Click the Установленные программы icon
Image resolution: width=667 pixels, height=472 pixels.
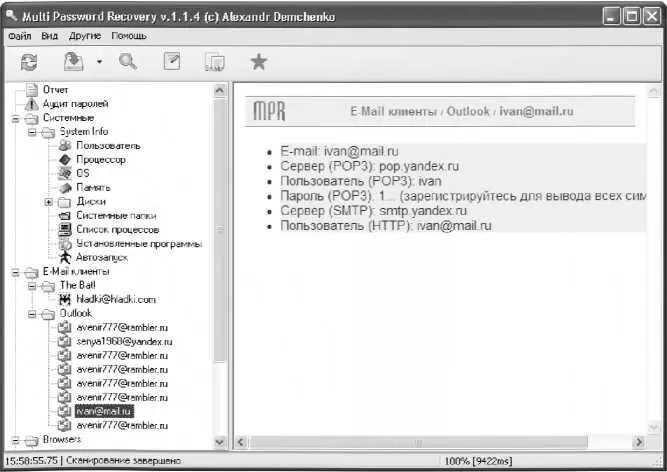pos(65,244)
